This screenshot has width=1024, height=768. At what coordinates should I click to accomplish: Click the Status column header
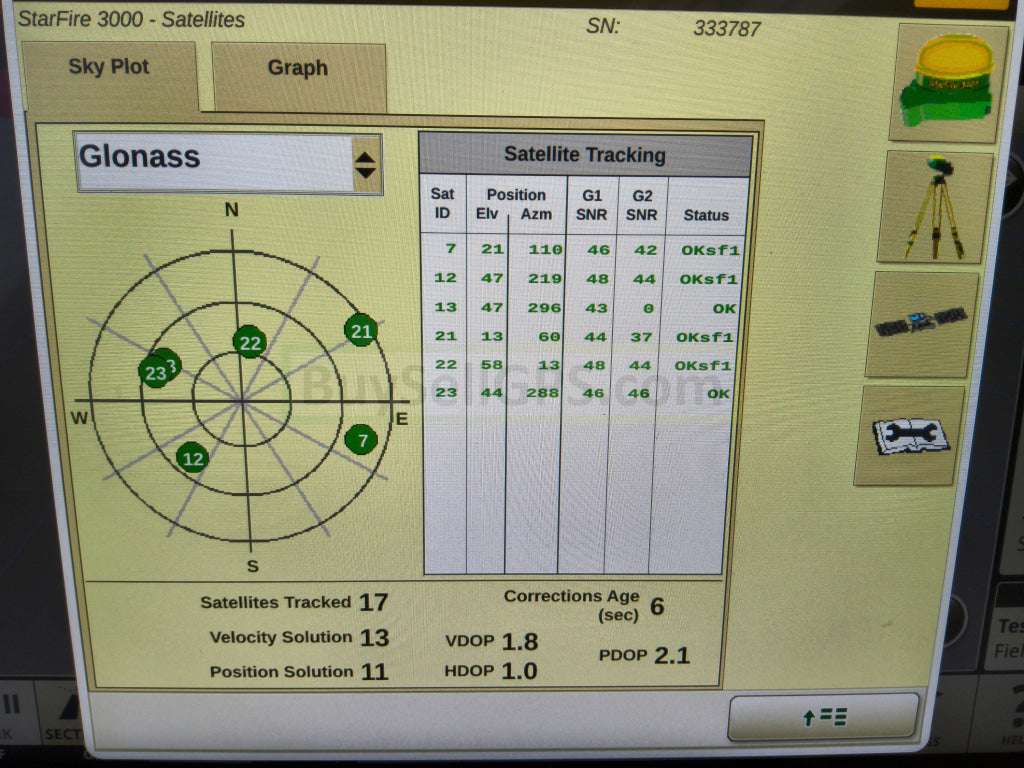(706, 215)
